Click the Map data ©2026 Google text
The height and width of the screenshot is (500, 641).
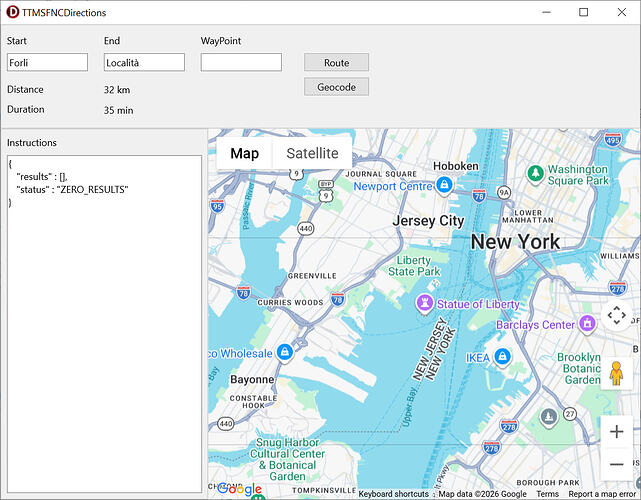[x=482, y=494]
